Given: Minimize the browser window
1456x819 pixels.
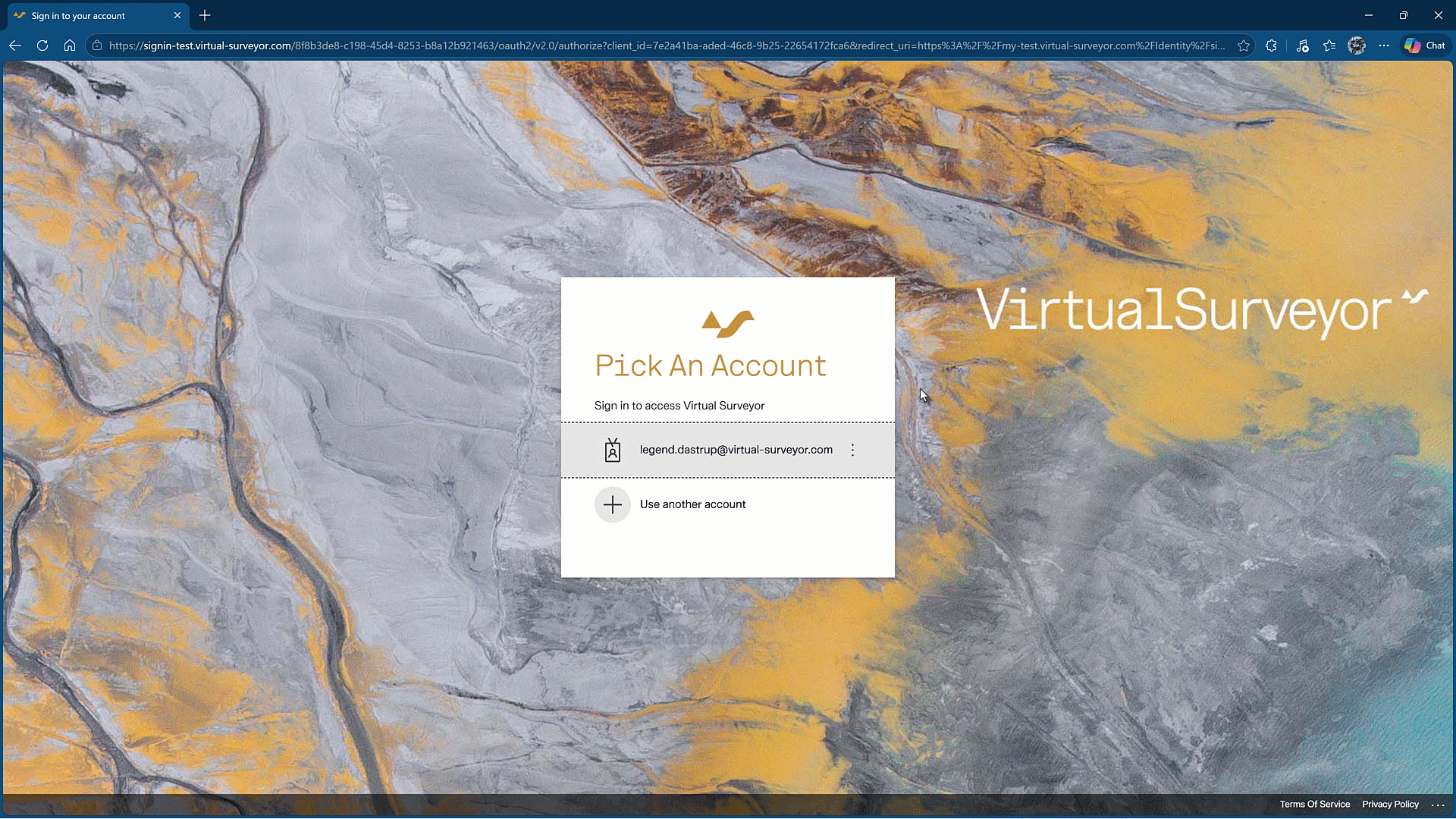Looking at the screenshot, I should click(1369, 15).
